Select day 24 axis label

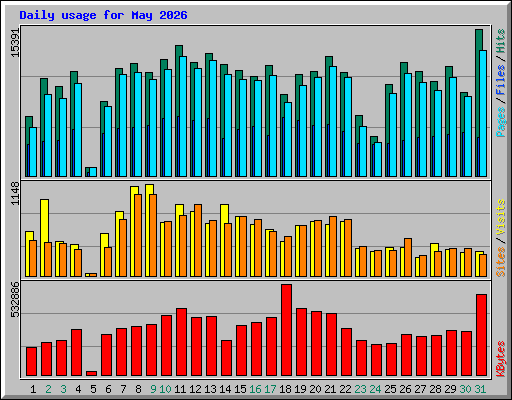coord(375,389)
